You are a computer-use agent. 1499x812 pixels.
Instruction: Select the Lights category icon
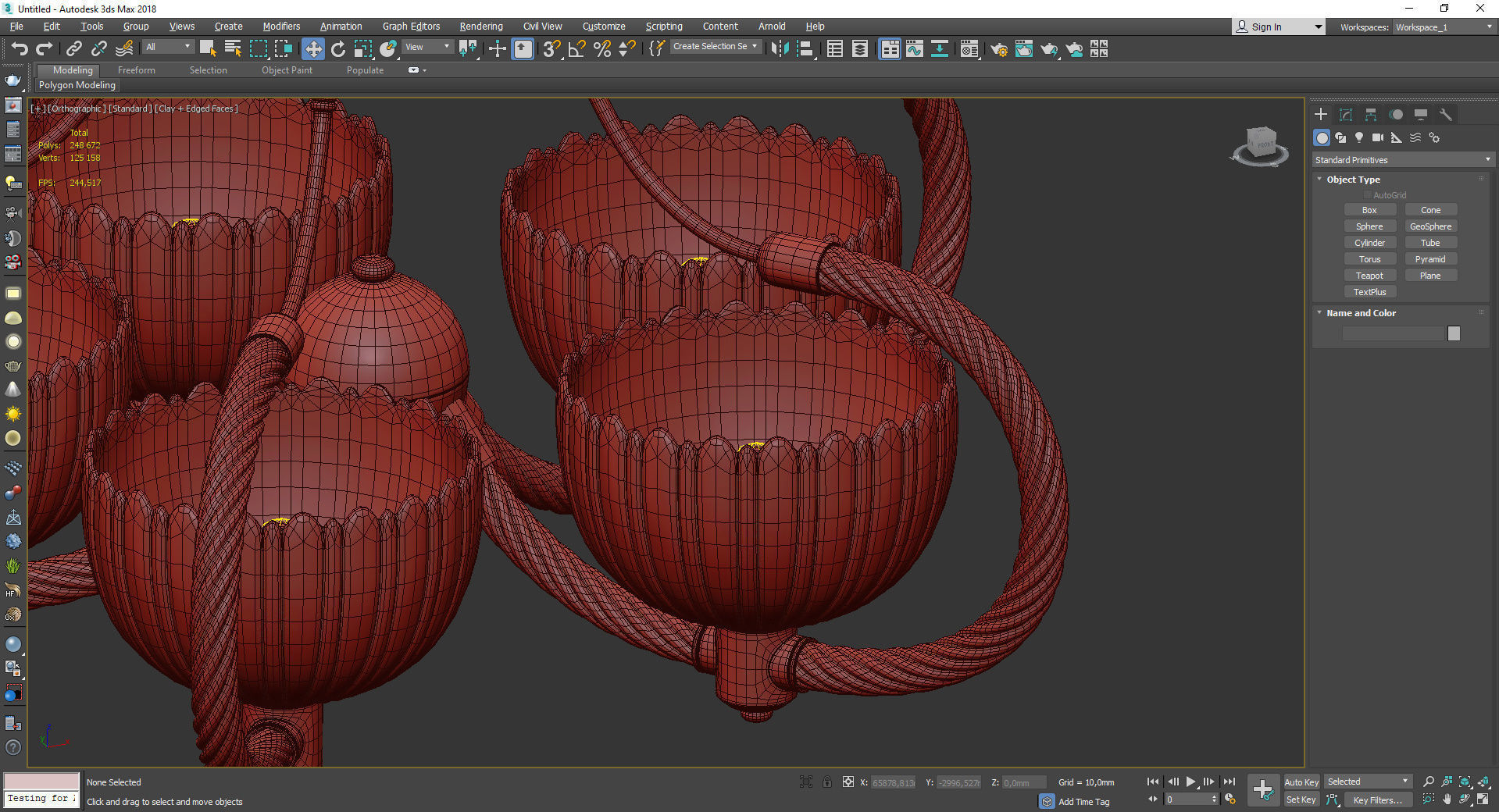pyautogui.click(x=1359, y=137)
